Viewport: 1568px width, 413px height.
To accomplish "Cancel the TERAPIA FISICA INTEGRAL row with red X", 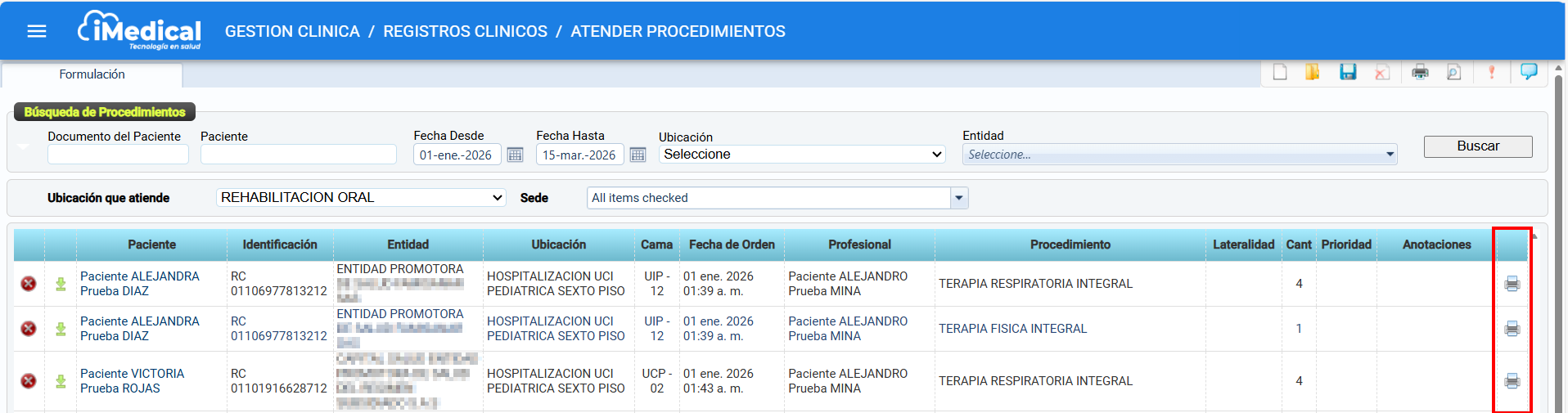I will tap(29, 329).
